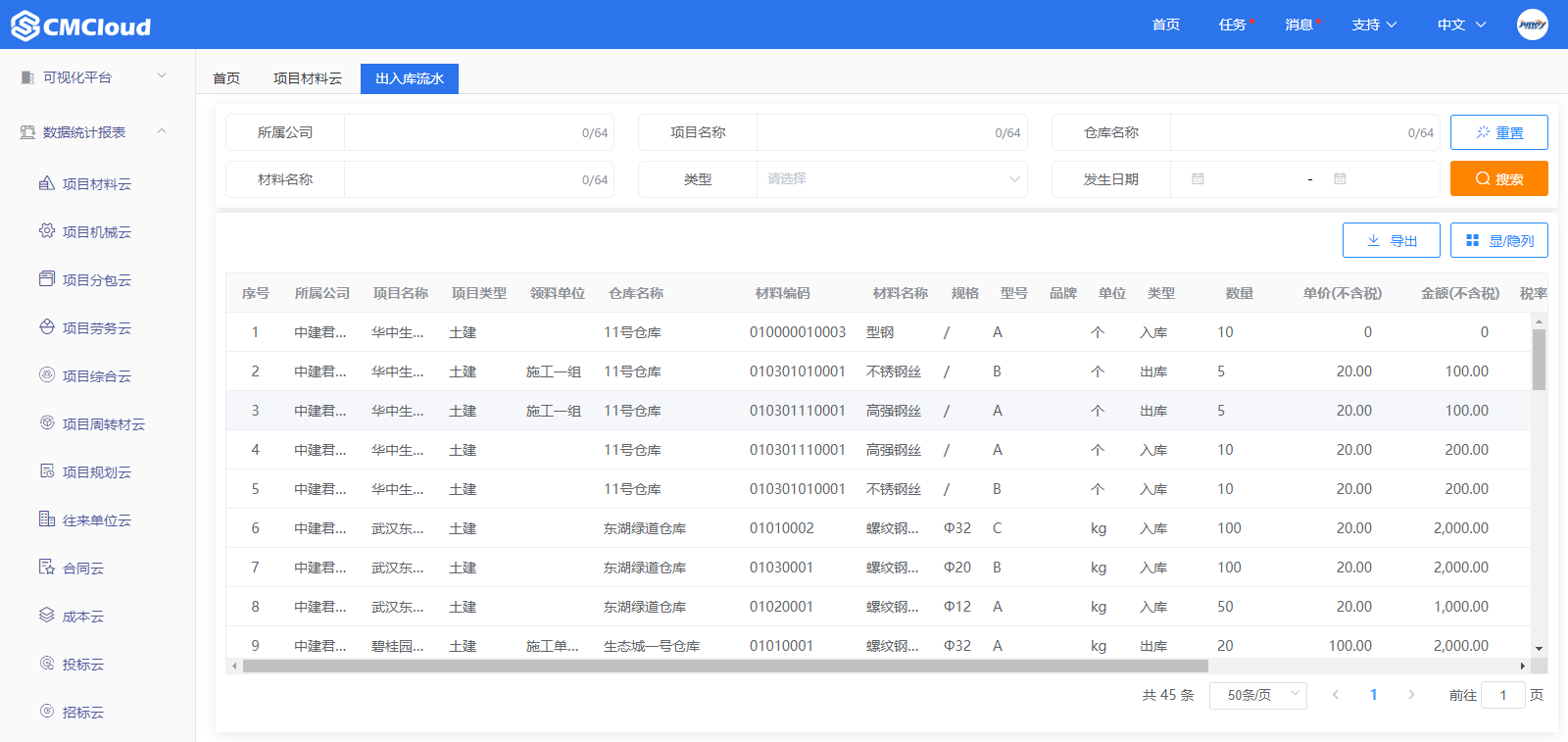Open the 50条/页 page size dropdown
Screen dimensions: 1568x742
1258,695
